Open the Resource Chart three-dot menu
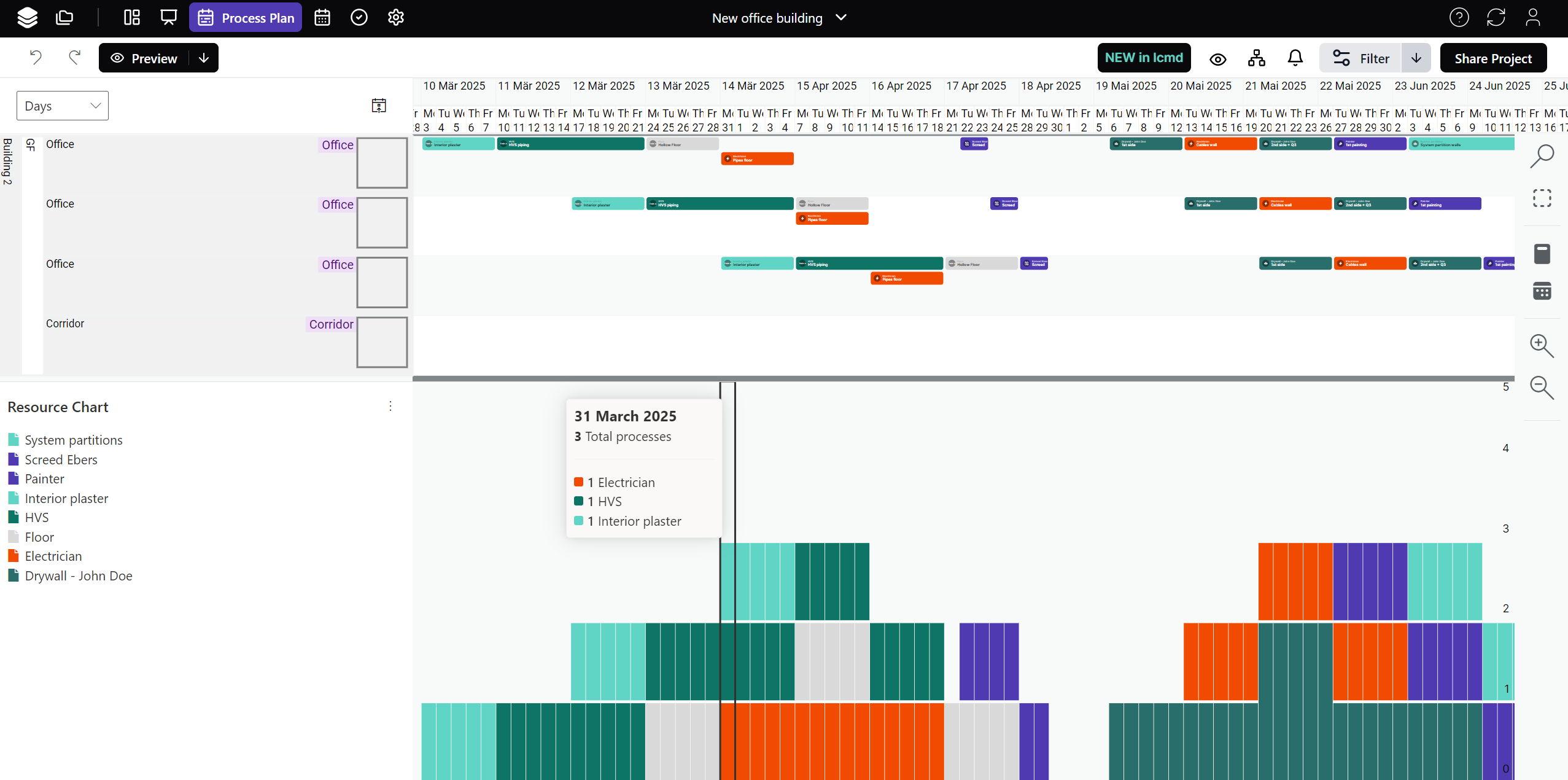 (x=390, y=406)
